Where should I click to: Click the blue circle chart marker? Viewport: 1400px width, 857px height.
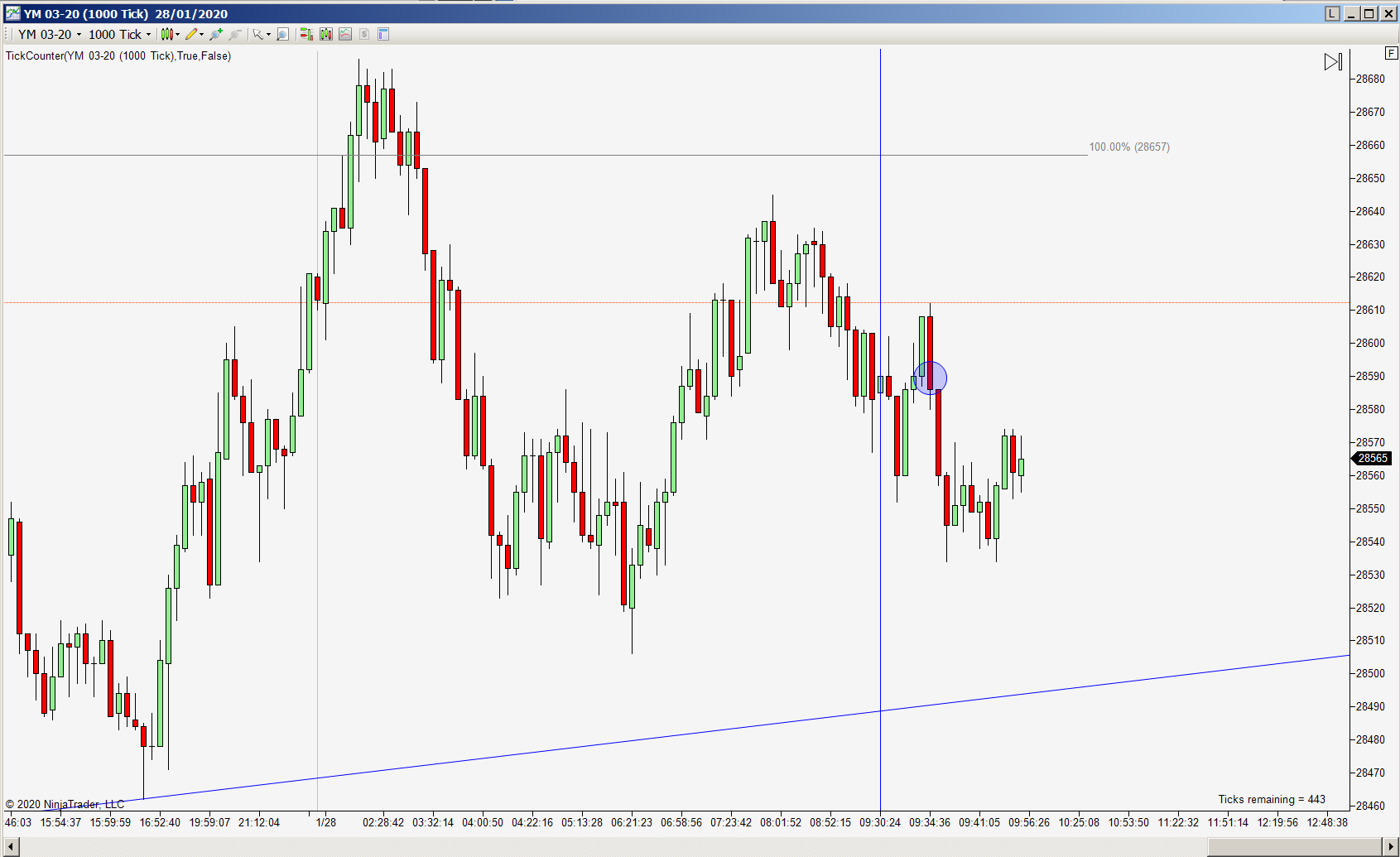pos(930,378)
